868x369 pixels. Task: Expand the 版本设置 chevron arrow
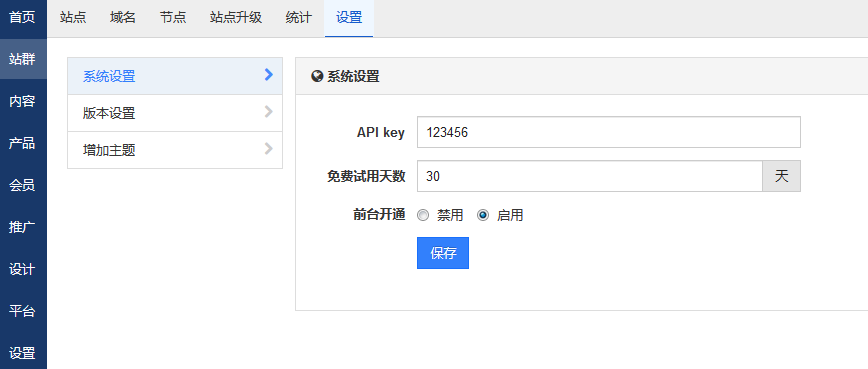coord(269,112)
